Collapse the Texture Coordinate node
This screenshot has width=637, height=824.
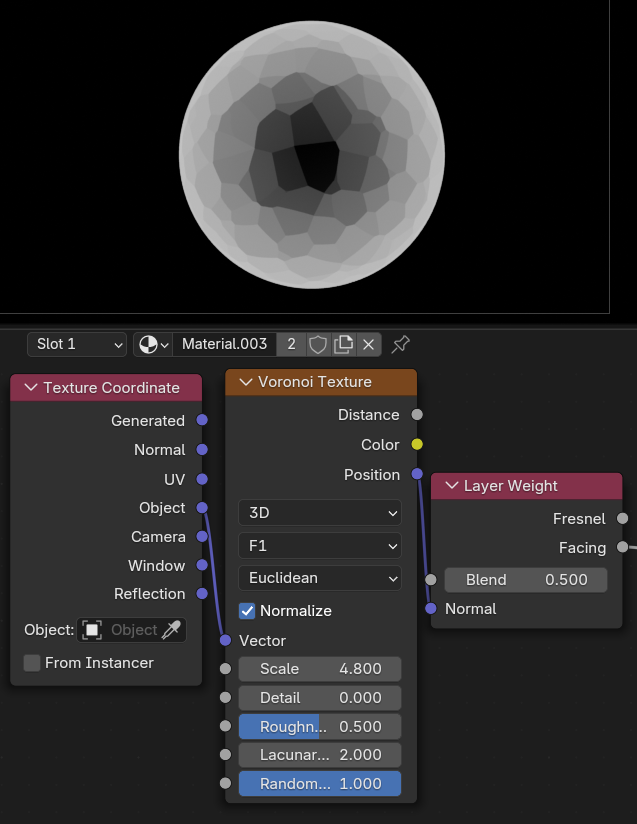click(x=30, y=388)
